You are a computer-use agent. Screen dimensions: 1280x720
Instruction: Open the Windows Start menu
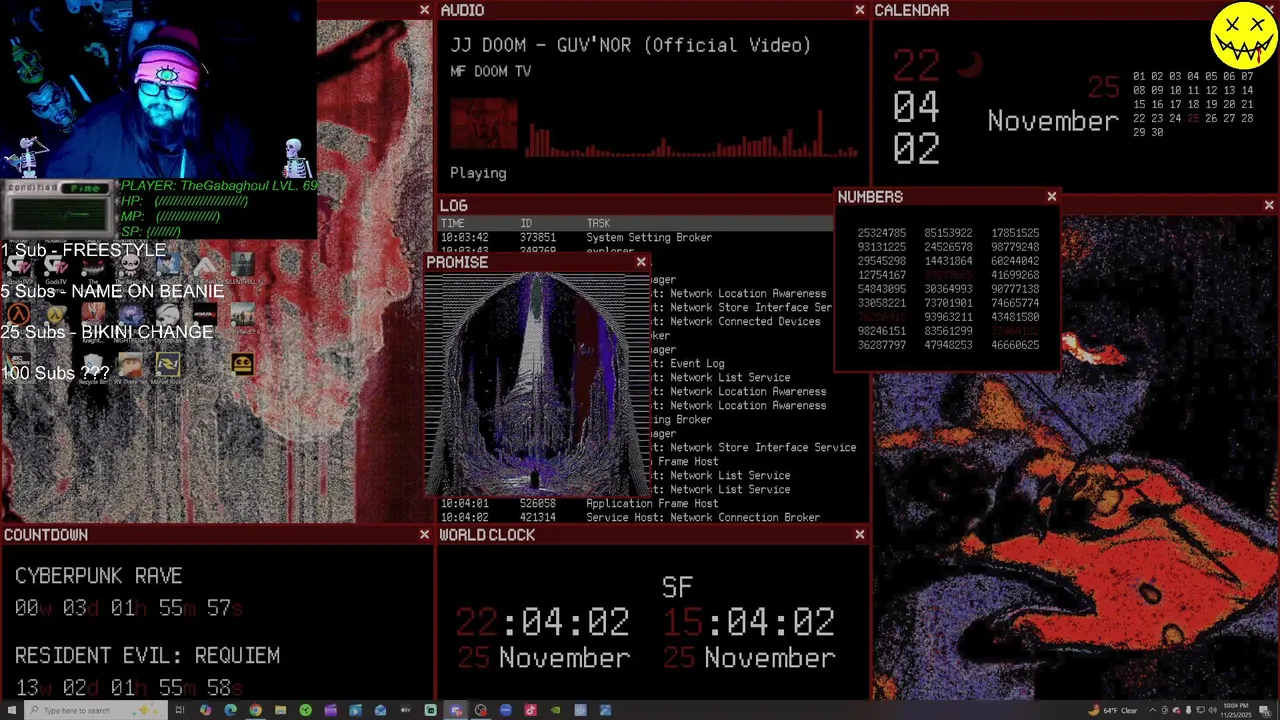[11, 710]
